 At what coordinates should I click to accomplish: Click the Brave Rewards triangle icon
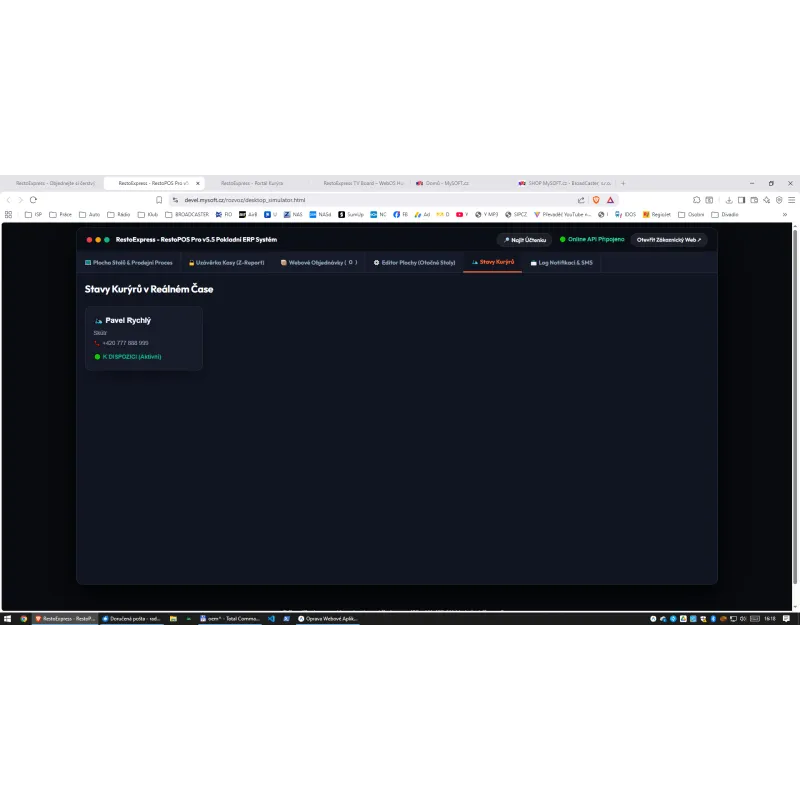pos(610,200)
